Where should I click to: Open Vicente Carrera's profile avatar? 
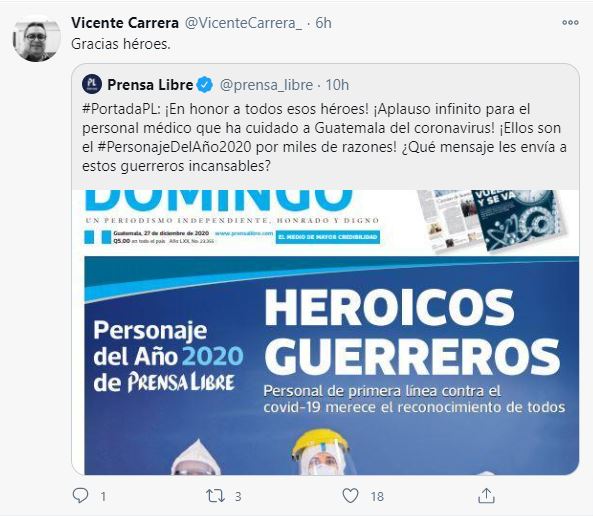pyautogui.click(x=36, y=39)
